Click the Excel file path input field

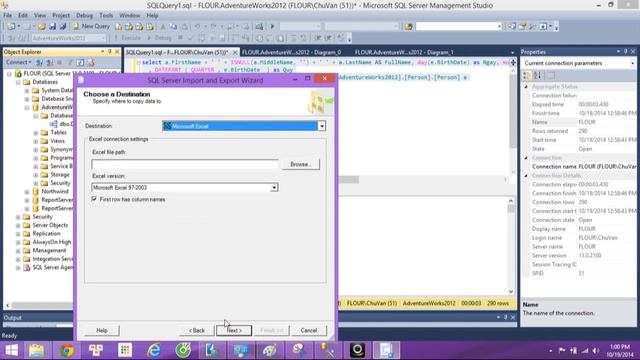point(185,164)
